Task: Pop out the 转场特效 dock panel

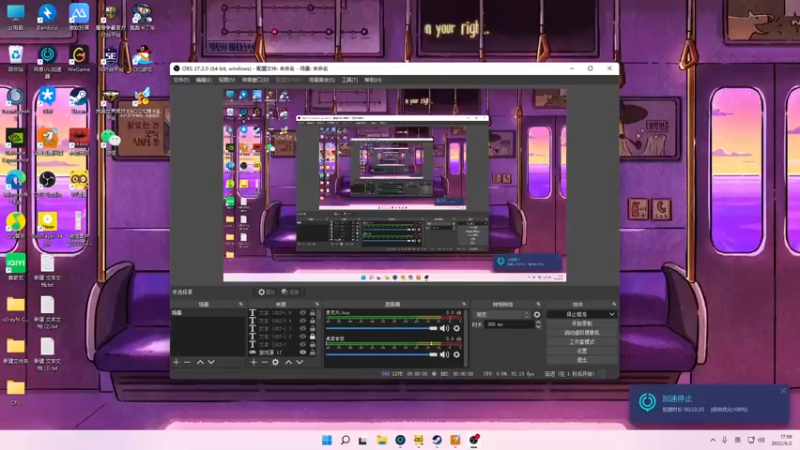Action: pos(538,304)
